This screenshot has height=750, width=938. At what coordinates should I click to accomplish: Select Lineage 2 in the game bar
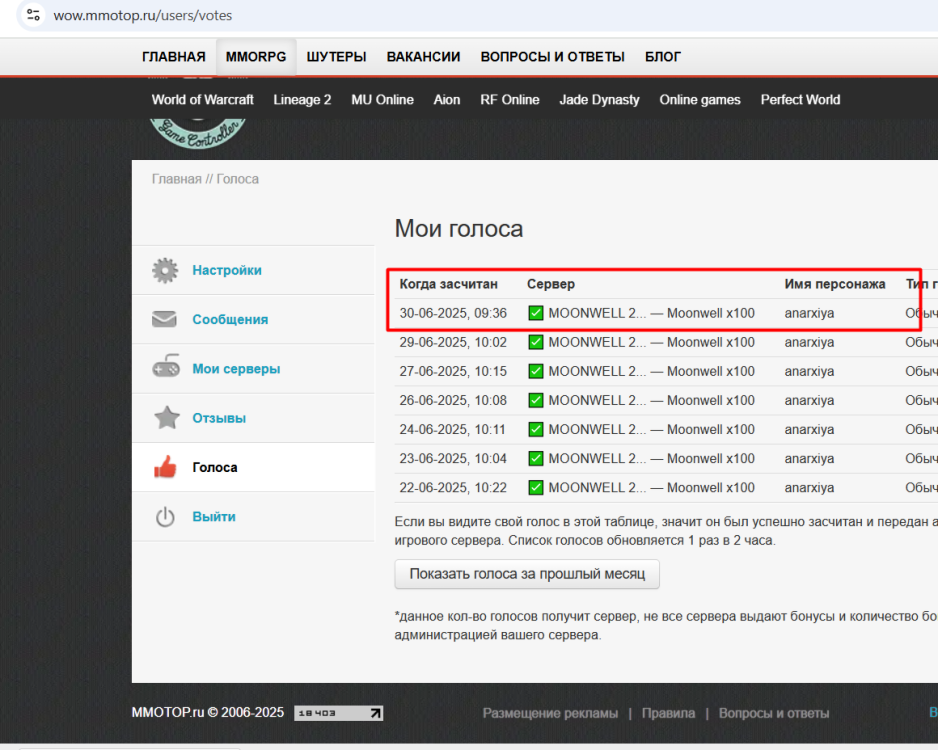tap(302, 99)
